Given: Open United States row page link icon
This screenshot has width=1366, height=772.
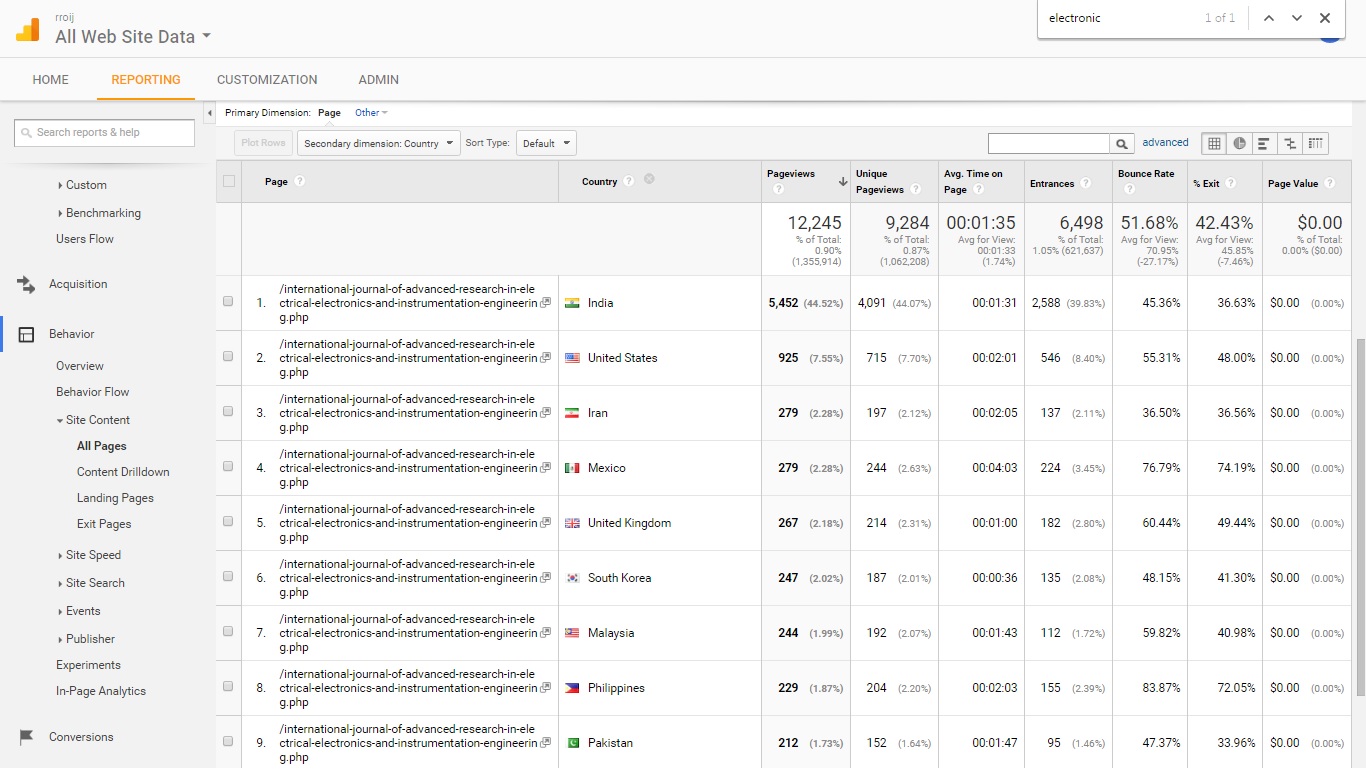Looking at the screenshot, I should click(545, 358).
